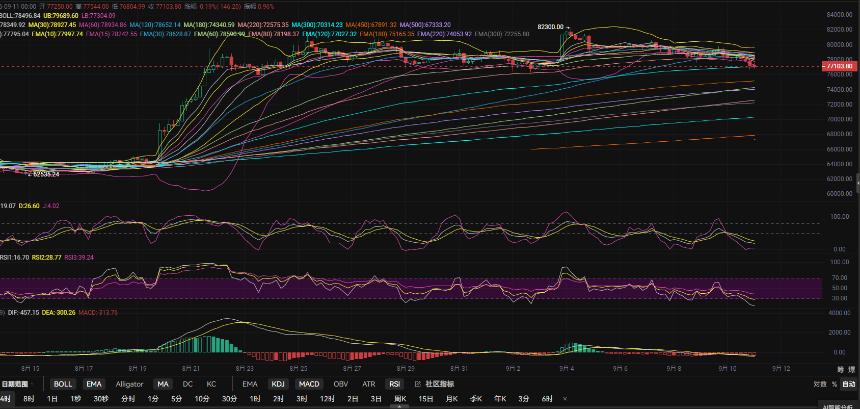Enable the DC indicator
The height and width of the screenshot is (409, 860).
point(188,384)
